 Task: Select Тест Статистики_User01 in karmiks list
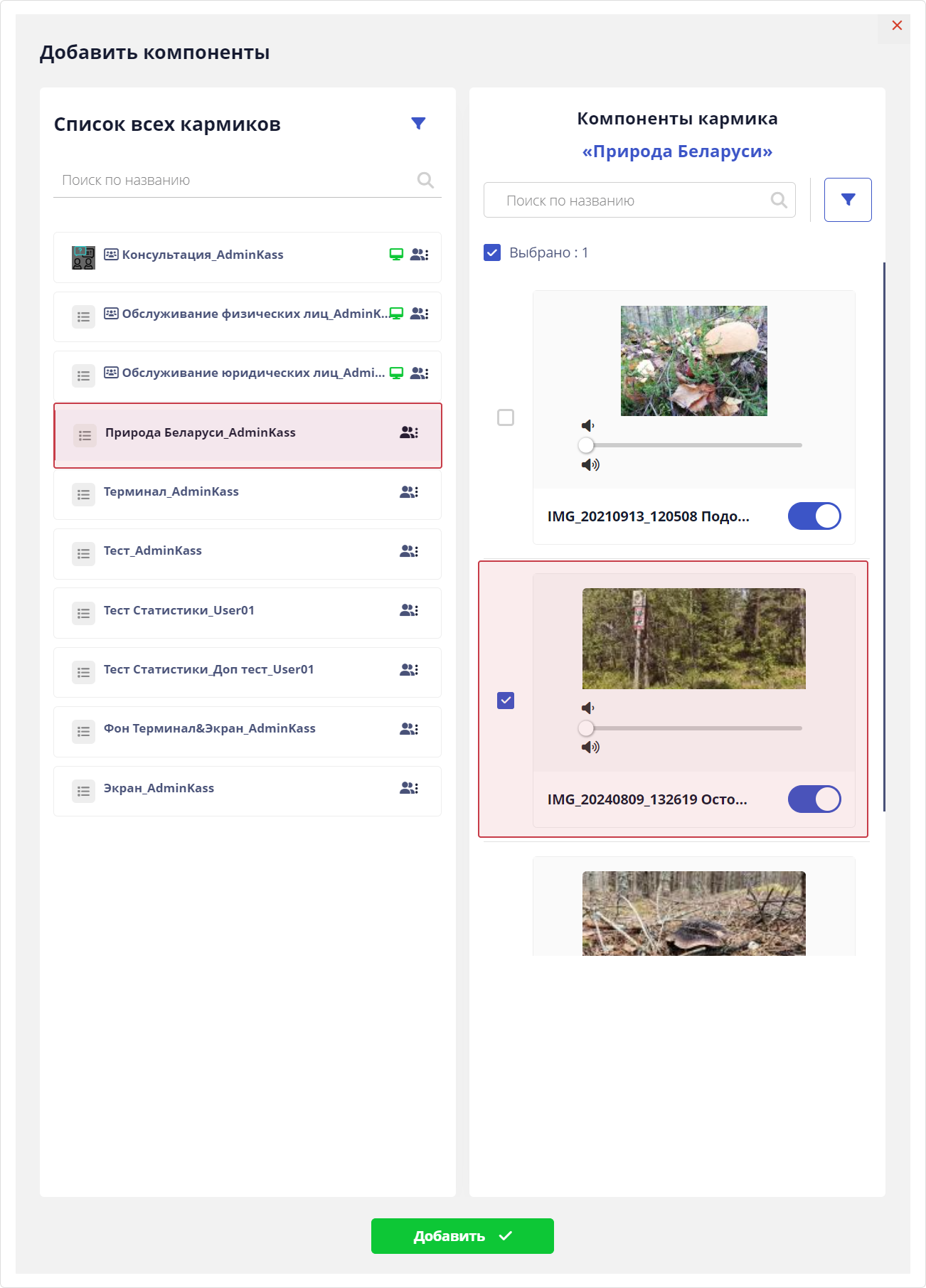click(179, 611)
